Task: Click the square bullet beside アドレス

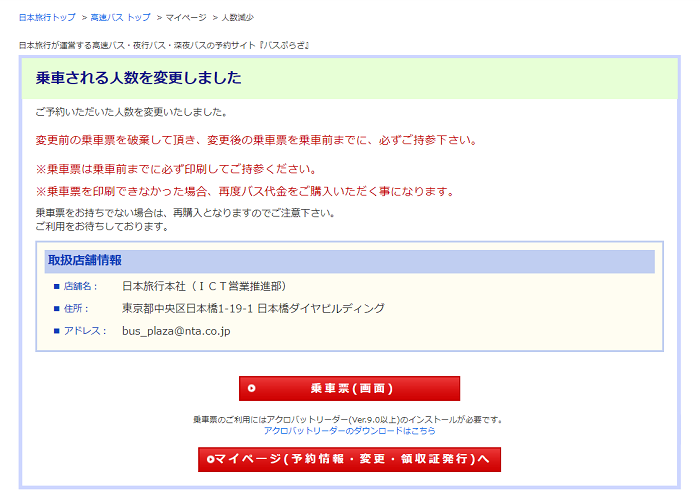Action: tap(57, 331)
